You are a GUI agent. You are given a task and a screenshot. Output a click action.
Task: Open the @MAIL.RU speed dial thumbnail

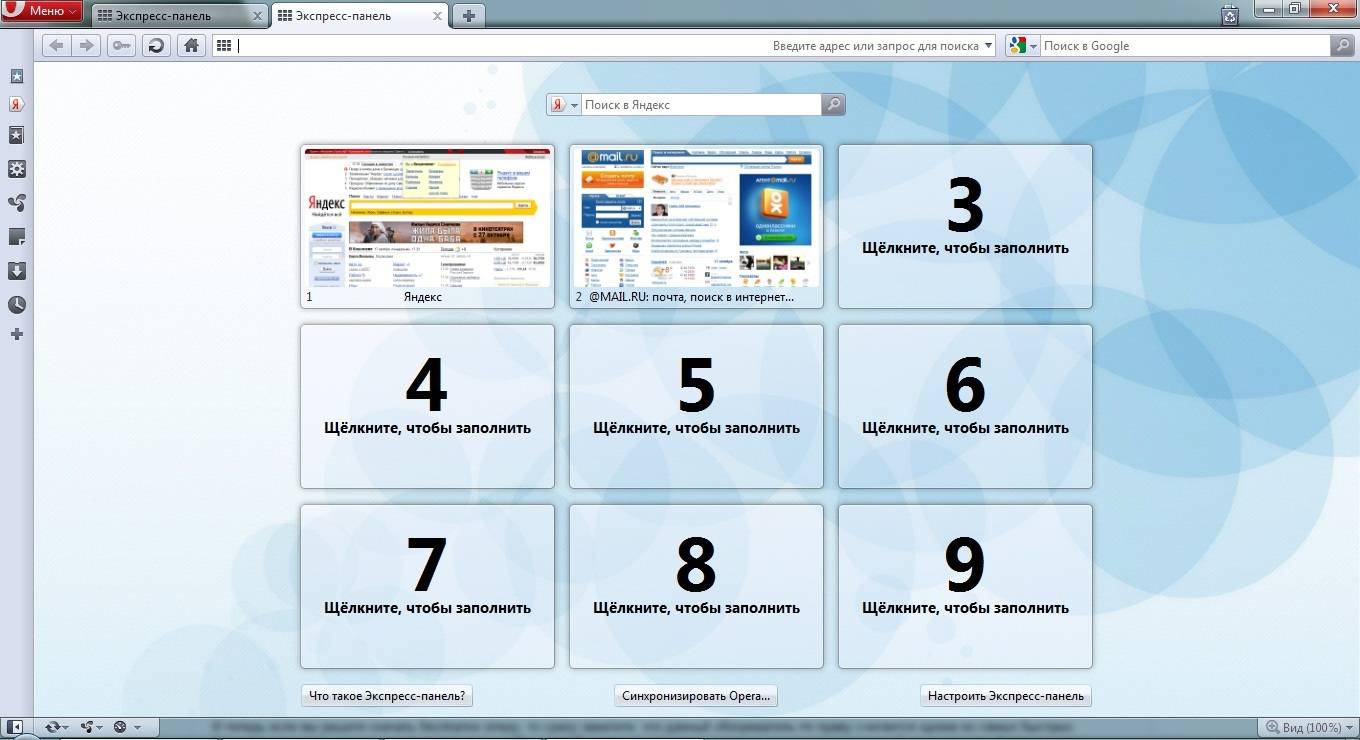point(696,226)
